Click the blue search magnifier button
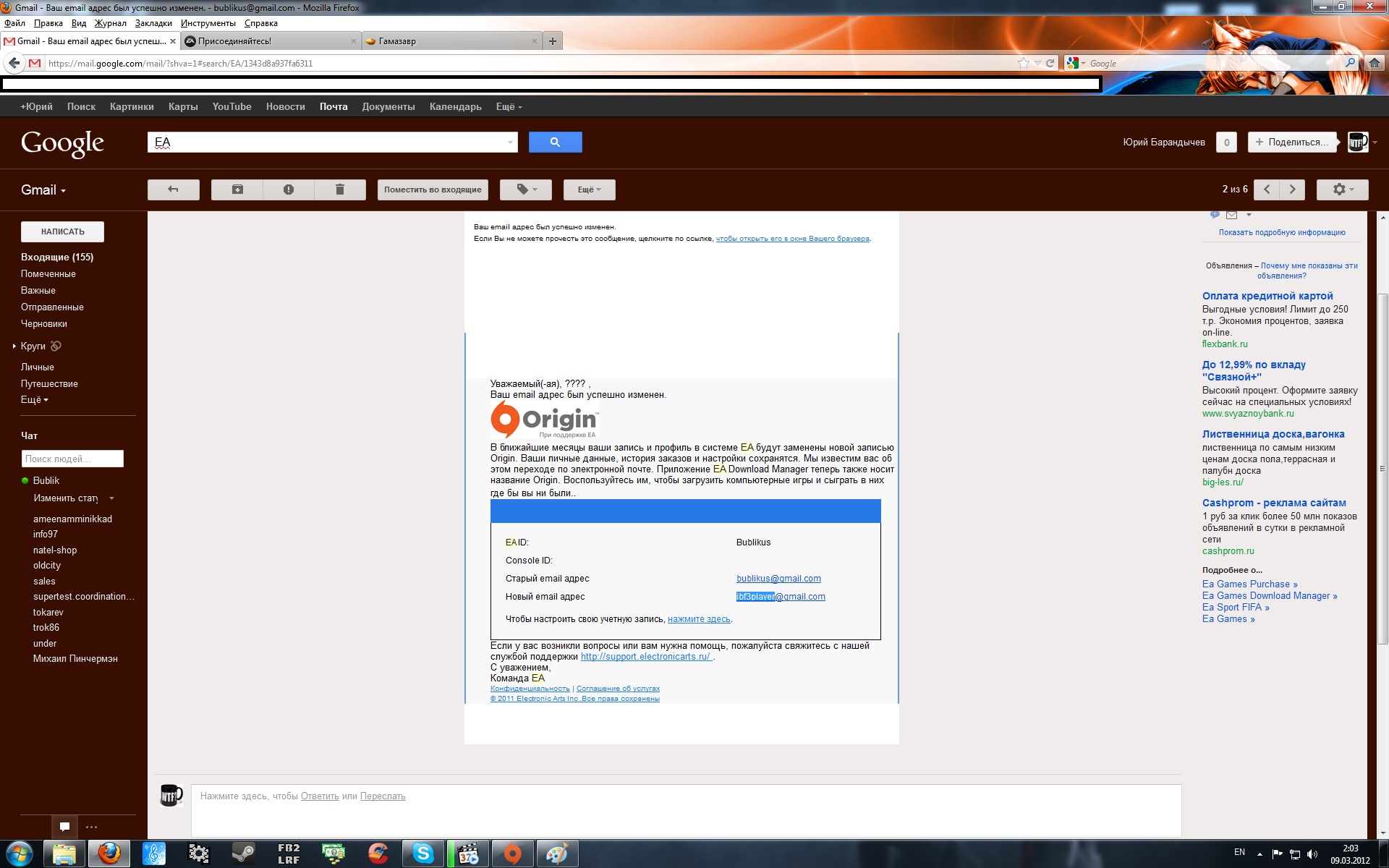Image resolution: width=1389 pixels, height=868 pixels. tap(555, 142)
